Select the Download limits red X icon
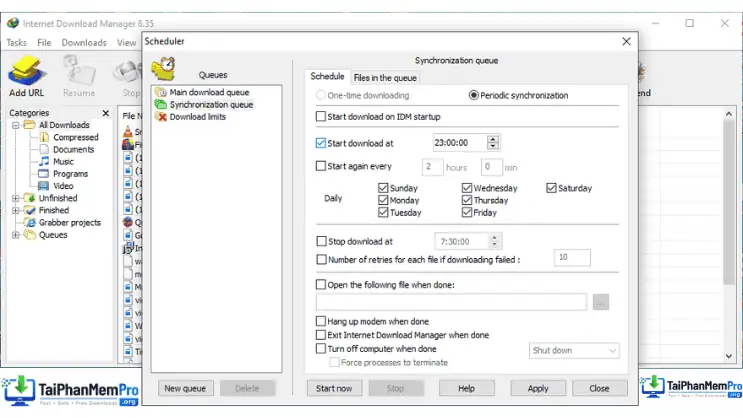 point(161,117)
